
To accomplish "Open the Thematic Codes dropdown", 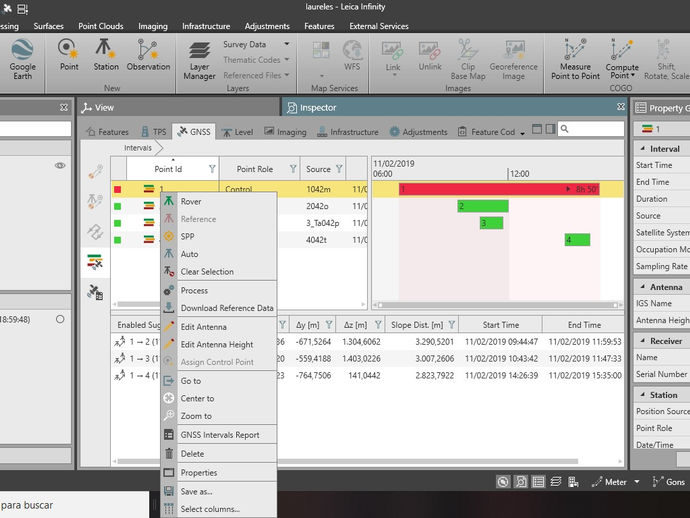I will (x=287, y=59).
